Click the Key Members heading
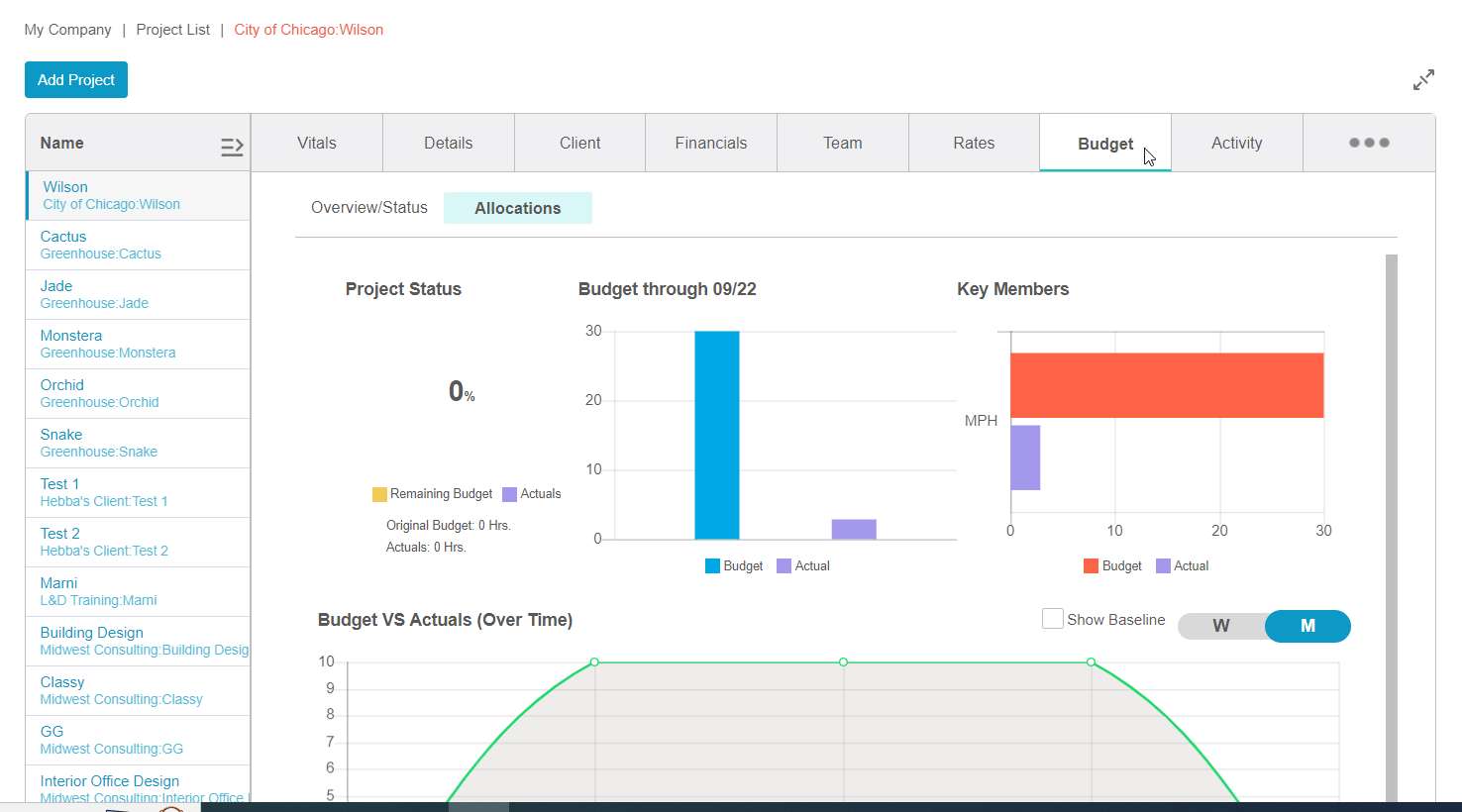The height and width of the screenshot is (812, 1462). coord(1013,289)
